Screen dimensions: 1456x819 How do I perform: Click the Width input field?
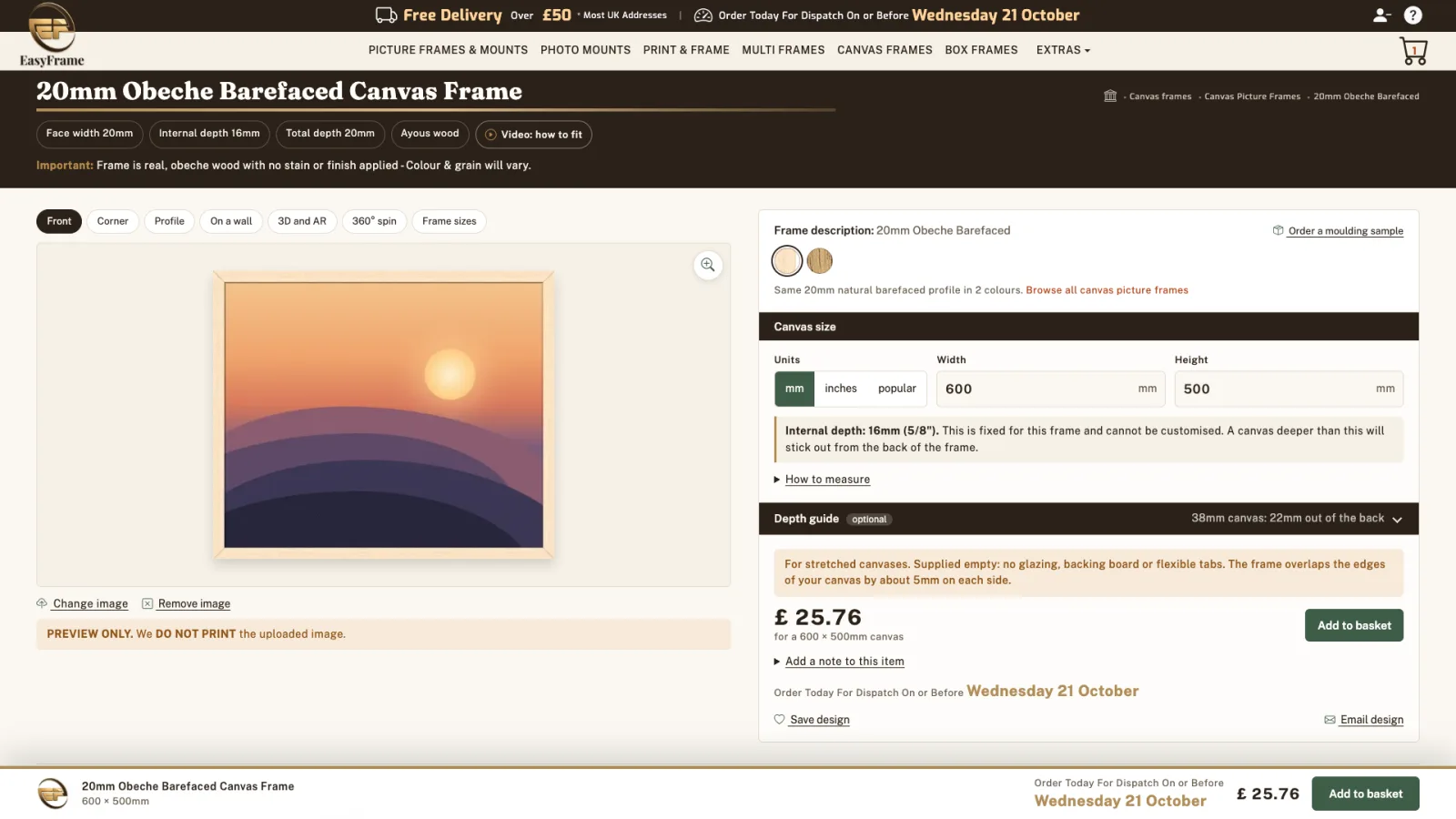[1051, 389]
